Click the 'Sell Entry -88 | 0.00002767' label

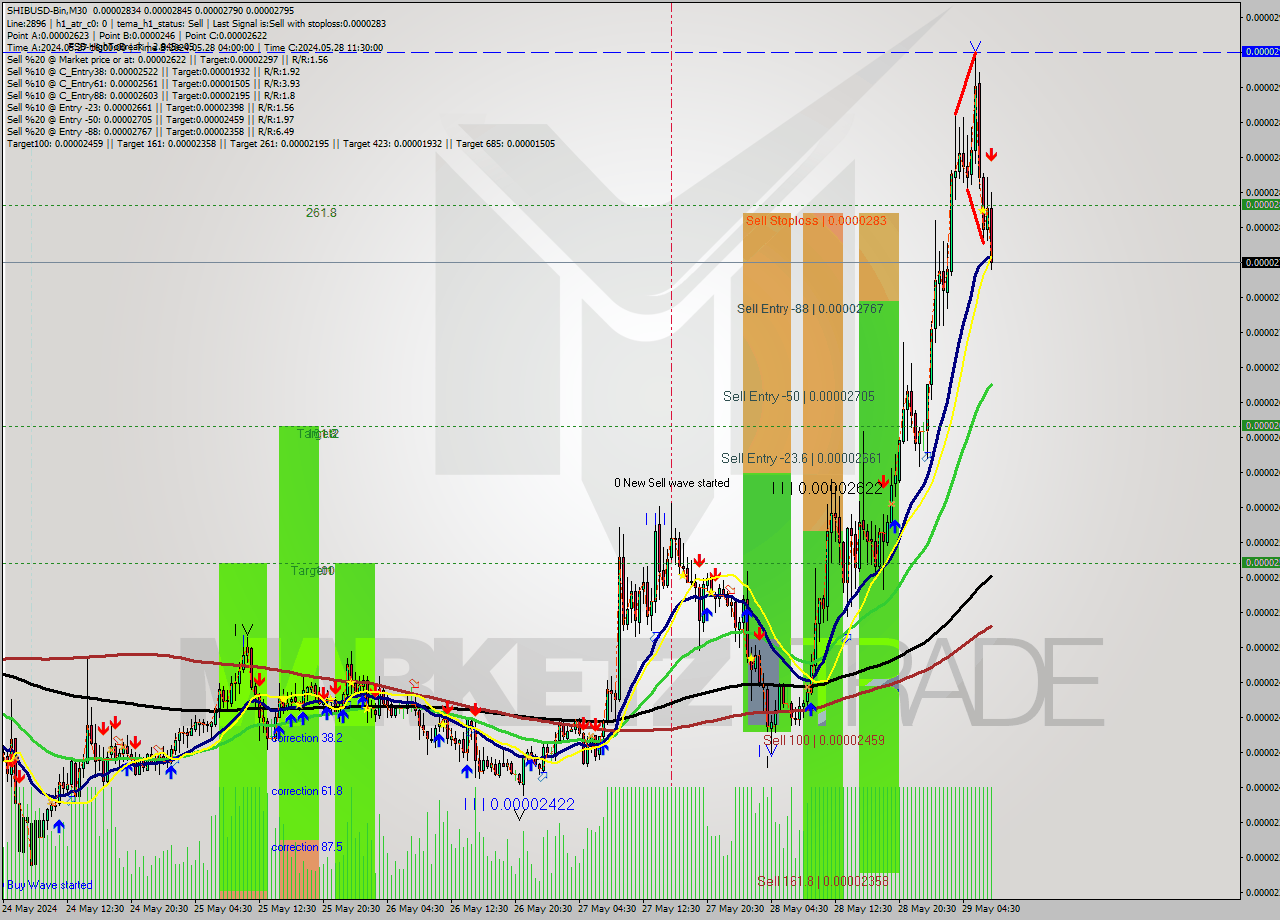coord(810,309)
